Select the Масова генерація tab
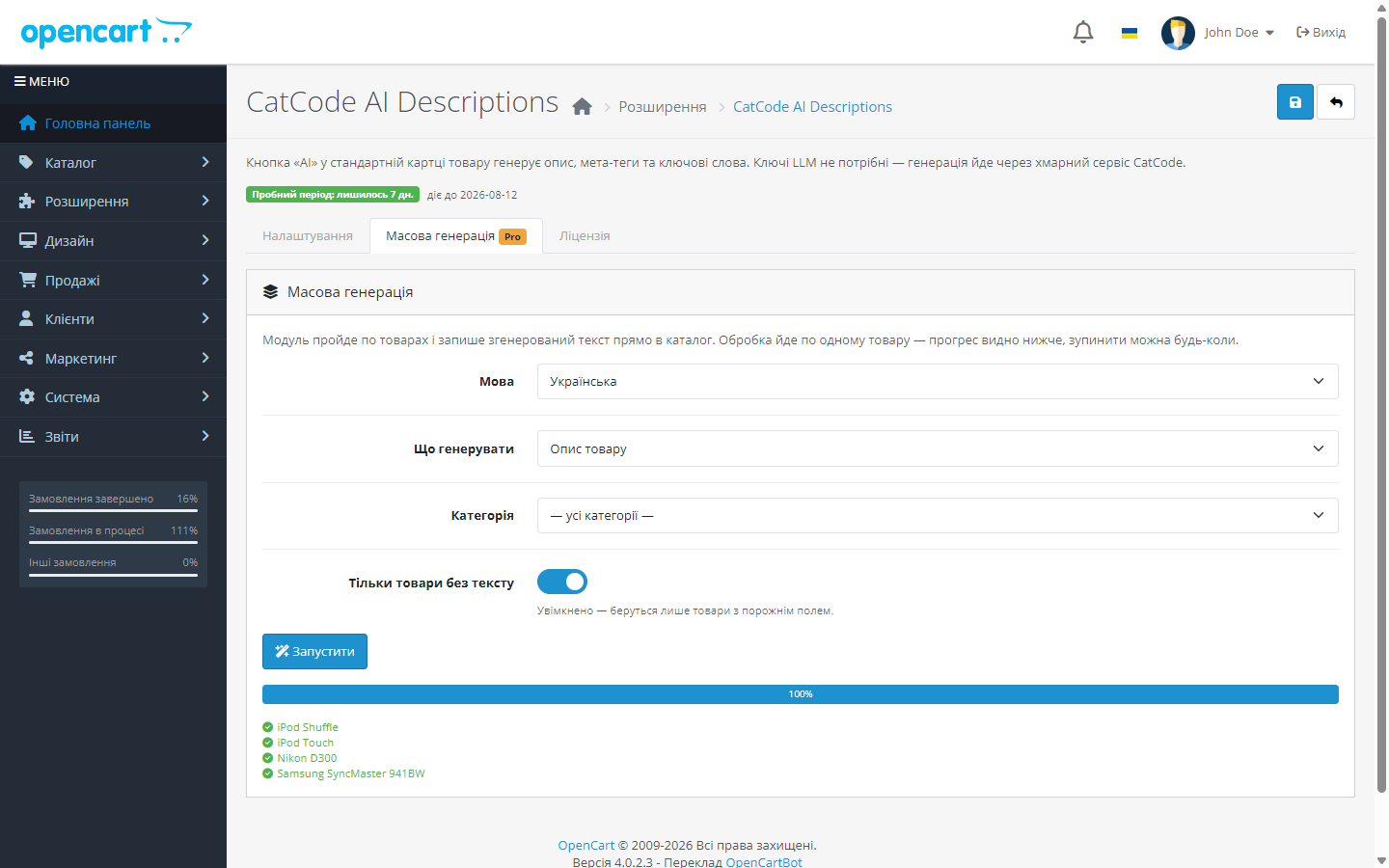 456,235
